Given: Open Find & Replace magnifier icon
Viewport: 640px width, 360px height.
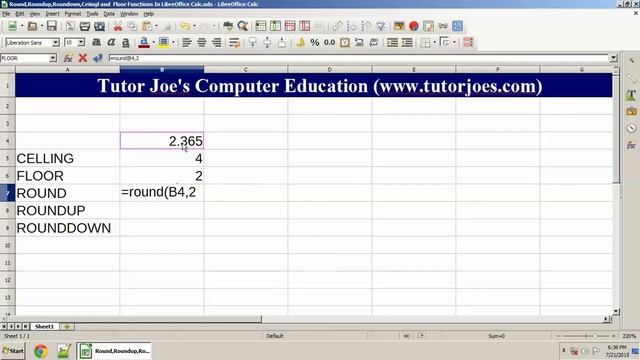Looking at the screenshot, I should tap(242, 26).
